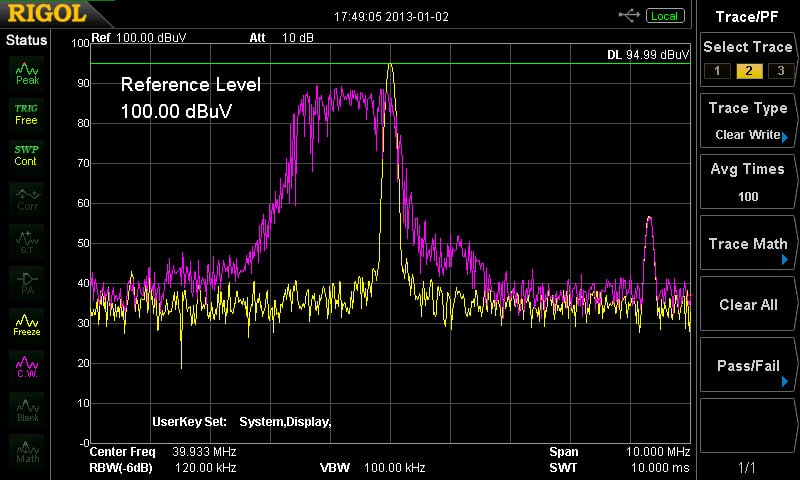The image size is (800, 480).
Task: Click the small spur peak at the right of graph
Action: [x=649, y=218]
